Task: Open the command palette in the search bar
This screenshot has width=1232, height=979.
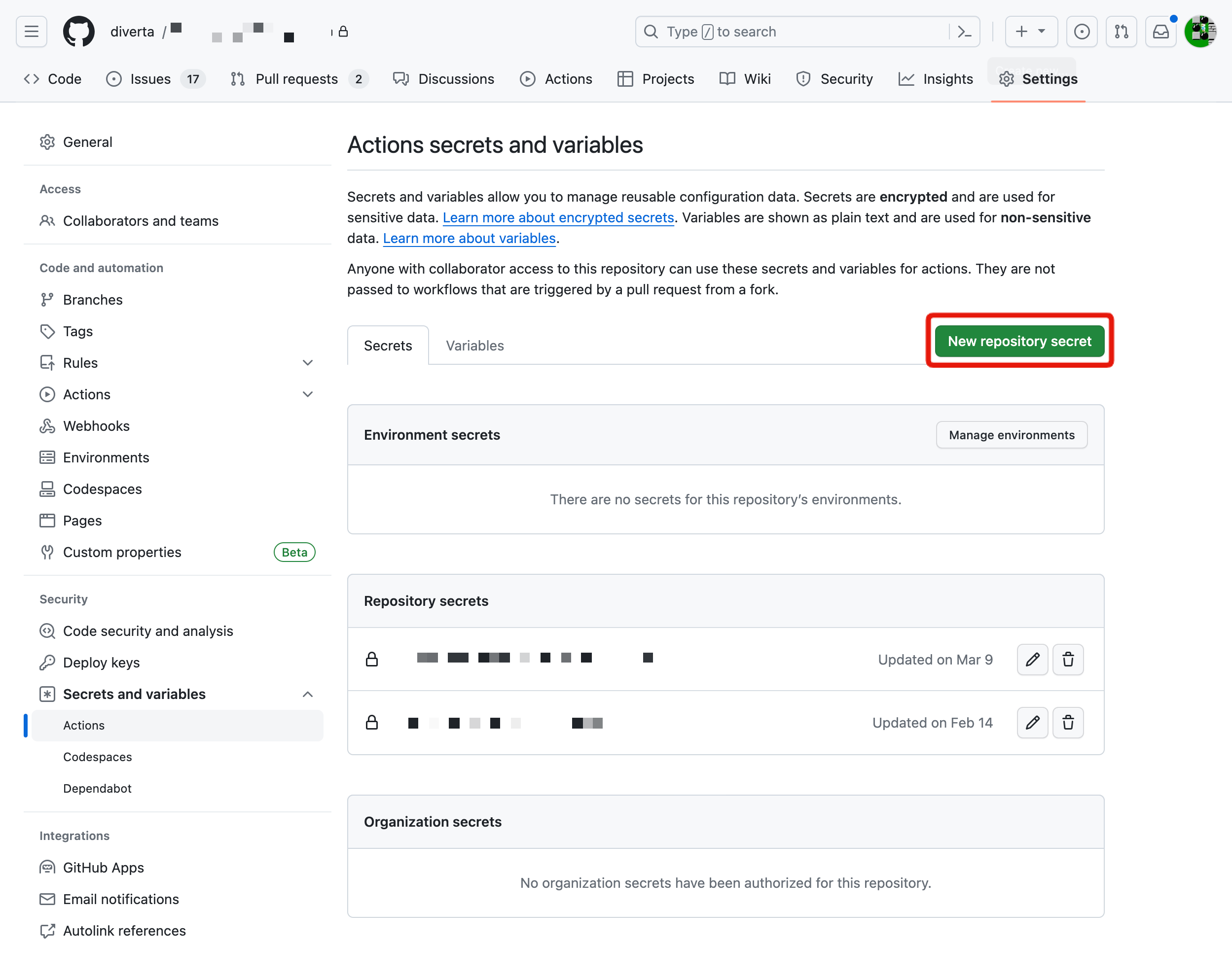Action: (964, 32)
